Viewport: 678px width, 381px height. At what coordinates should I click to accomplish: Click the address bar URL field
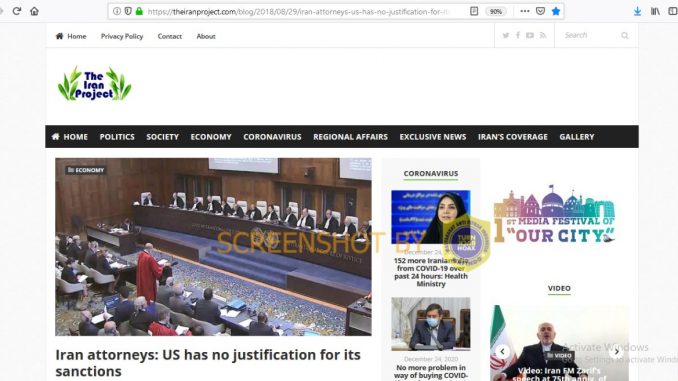(298, 12)
